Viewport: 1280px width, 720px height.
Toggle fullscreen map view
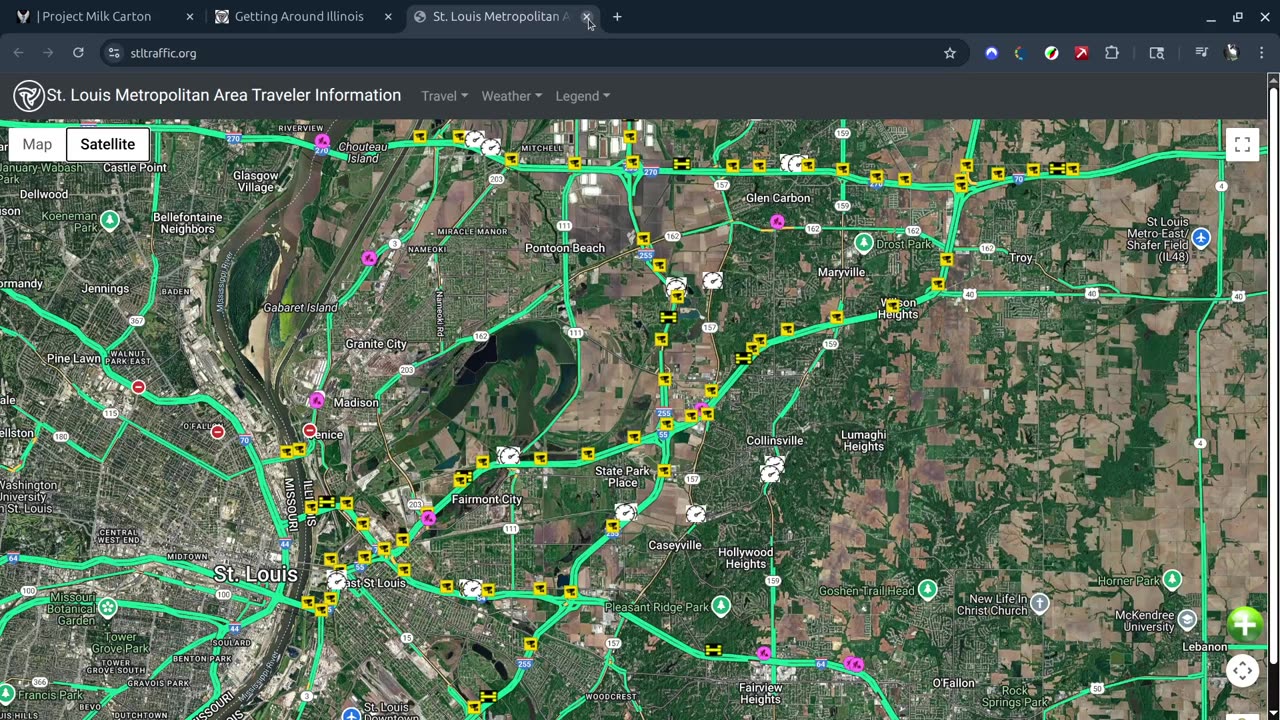1242,145
